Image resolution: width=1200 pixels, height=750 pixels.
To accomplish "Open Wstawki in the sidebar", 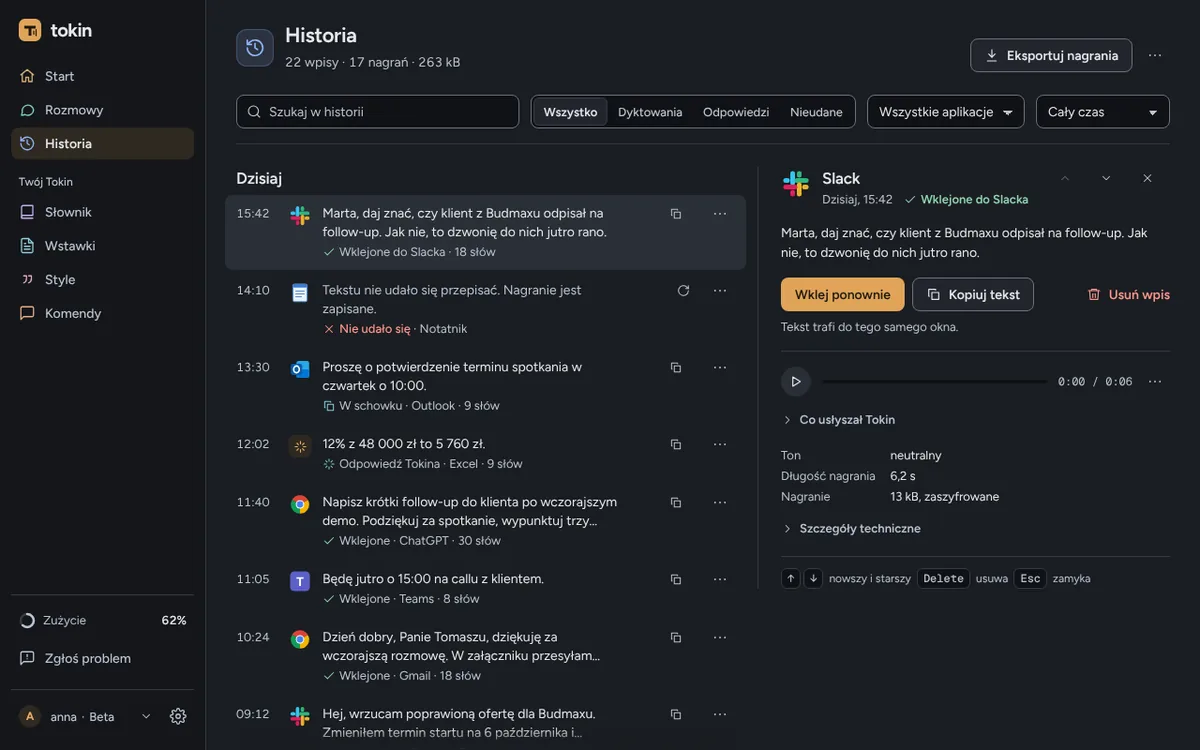I will [x=102, y=246].
